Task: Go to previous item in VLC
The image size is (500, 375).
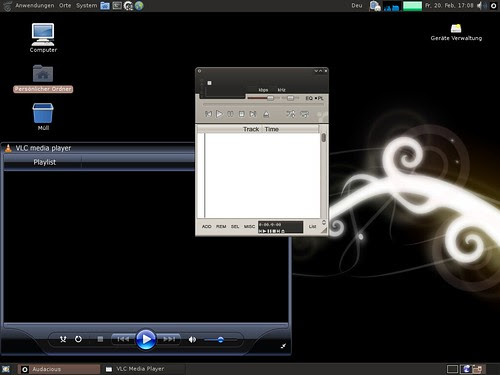Action: [123, 339]
